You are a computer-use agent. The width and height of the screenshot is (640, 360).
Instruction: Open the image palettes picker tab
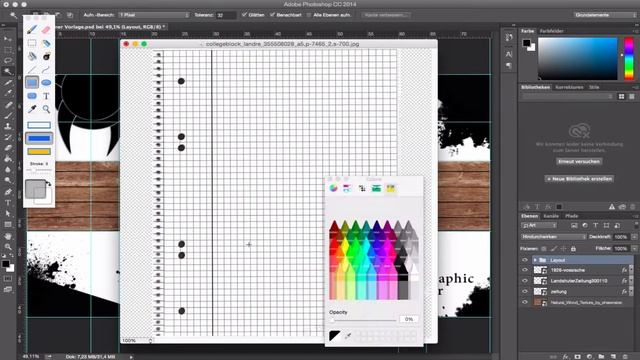376,188
